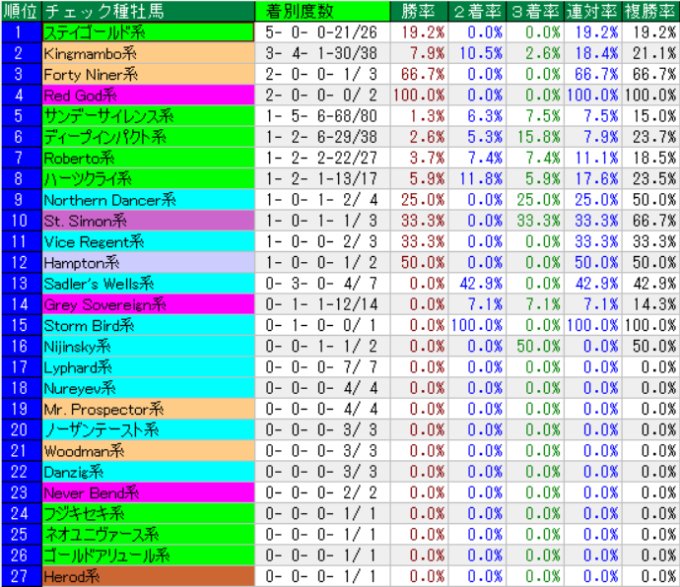Select the Roberto系 cell

click(x=148, y=158)
